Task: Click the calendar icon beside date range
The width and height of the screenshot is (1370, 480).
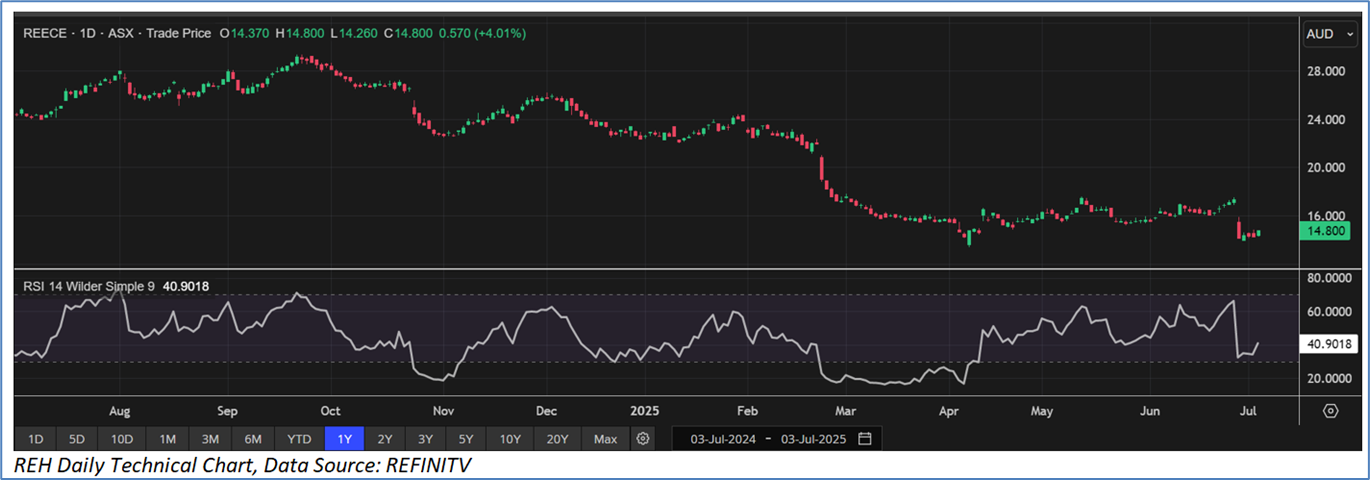Action: pos(865,439)
